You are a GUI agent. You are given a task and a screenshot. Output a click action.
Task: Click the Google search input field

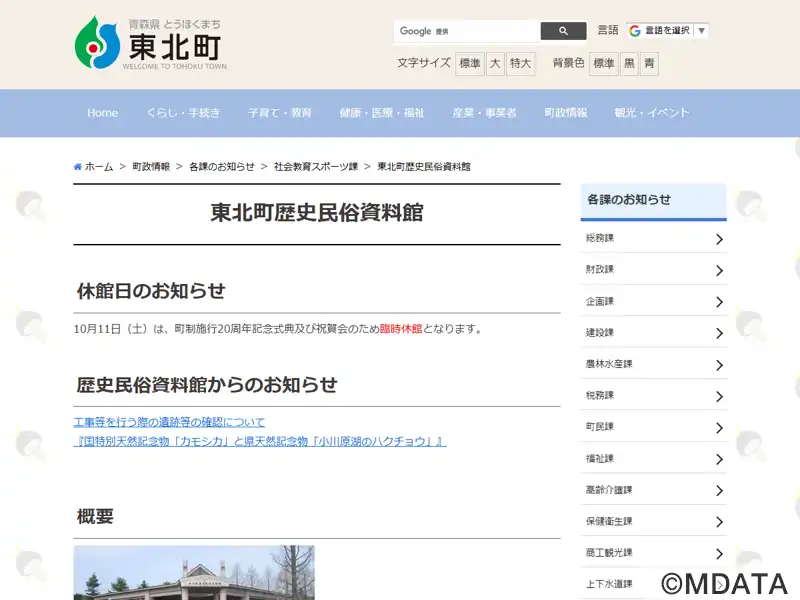click(x=467, y=31)
